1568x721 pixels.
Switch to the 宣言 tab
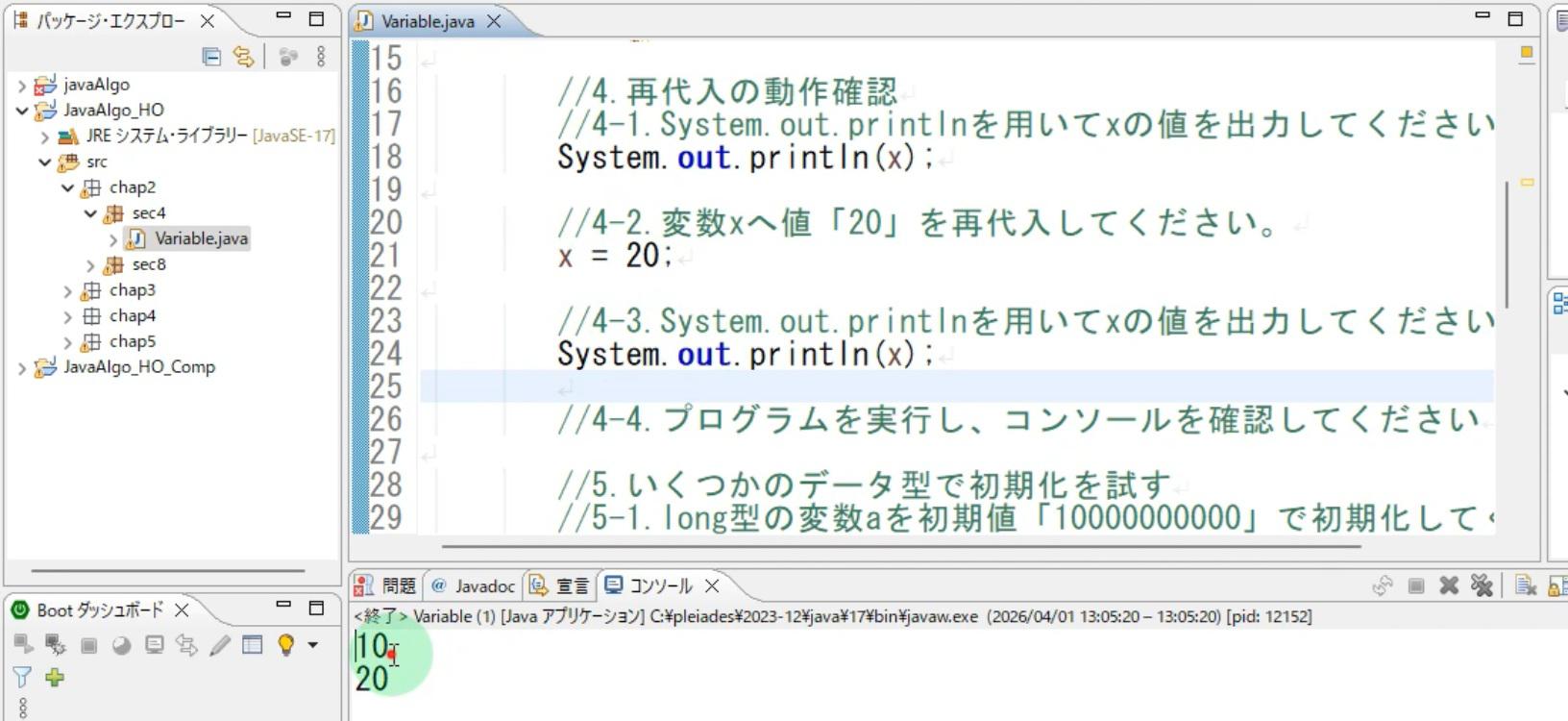point(560,585)
